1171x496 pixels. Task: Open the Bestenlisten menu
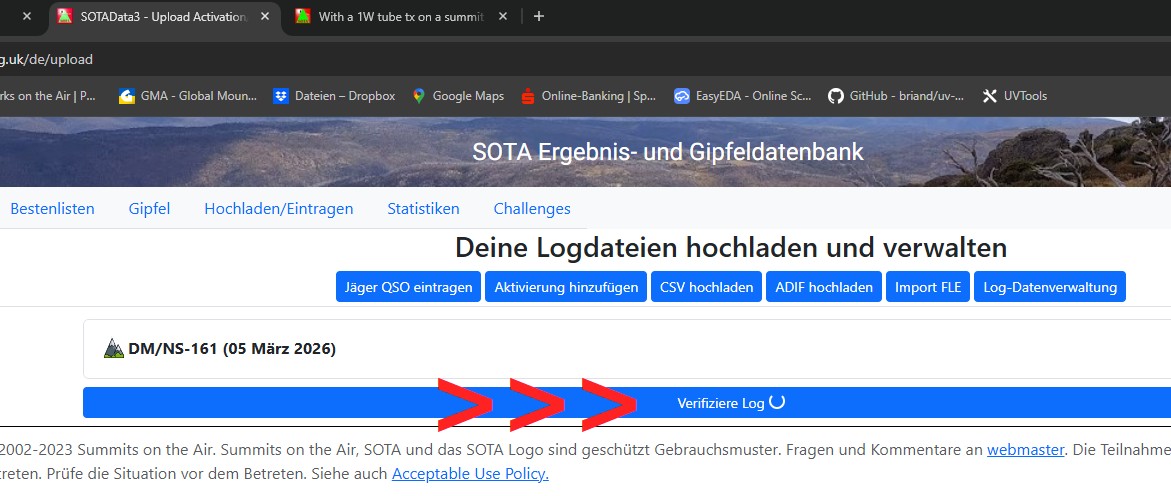click(x=52, y=209)
